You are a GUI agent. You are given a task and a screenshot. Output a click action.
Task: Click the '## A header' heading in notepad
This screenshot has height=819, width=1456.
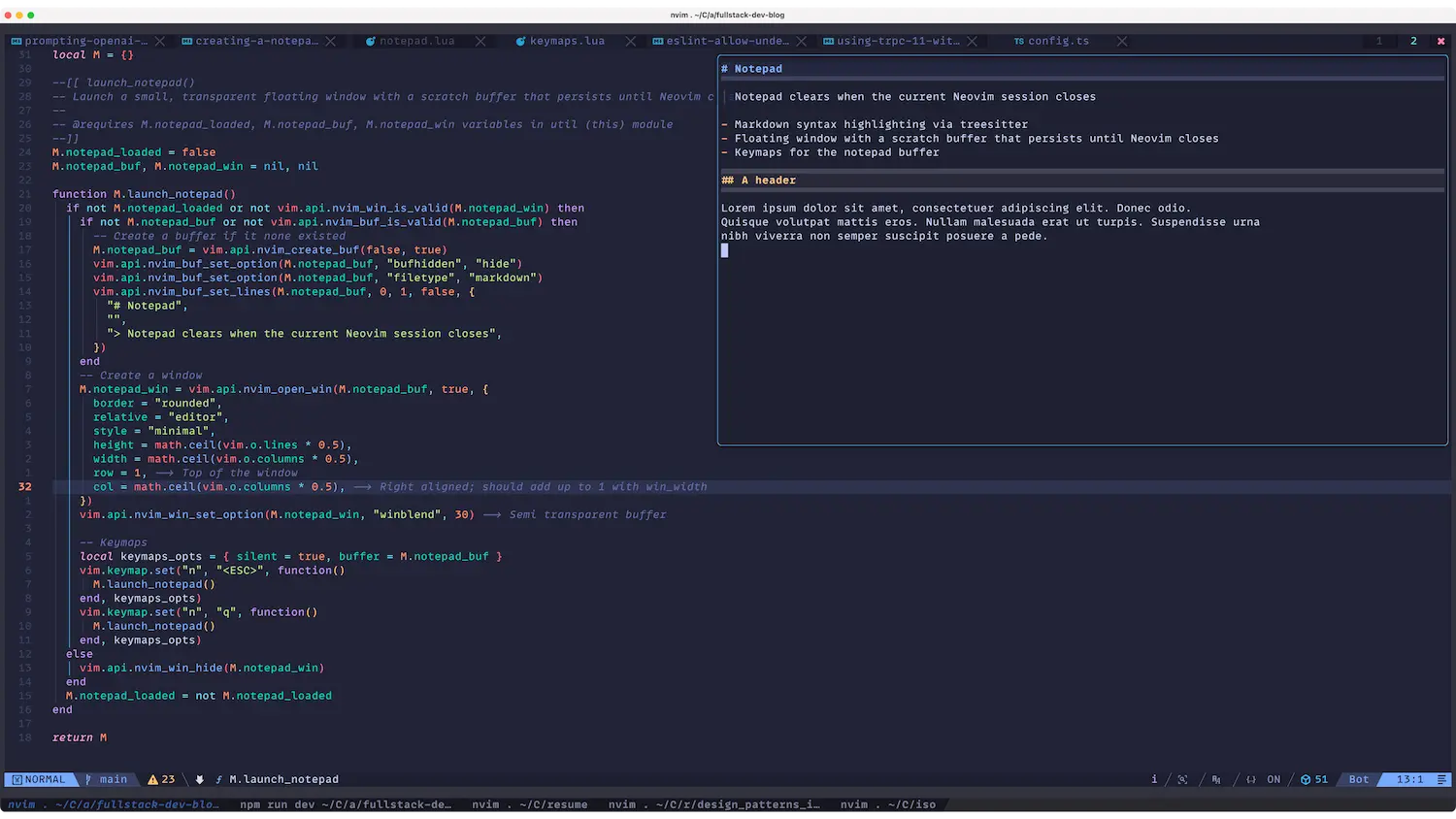[759, 180]
